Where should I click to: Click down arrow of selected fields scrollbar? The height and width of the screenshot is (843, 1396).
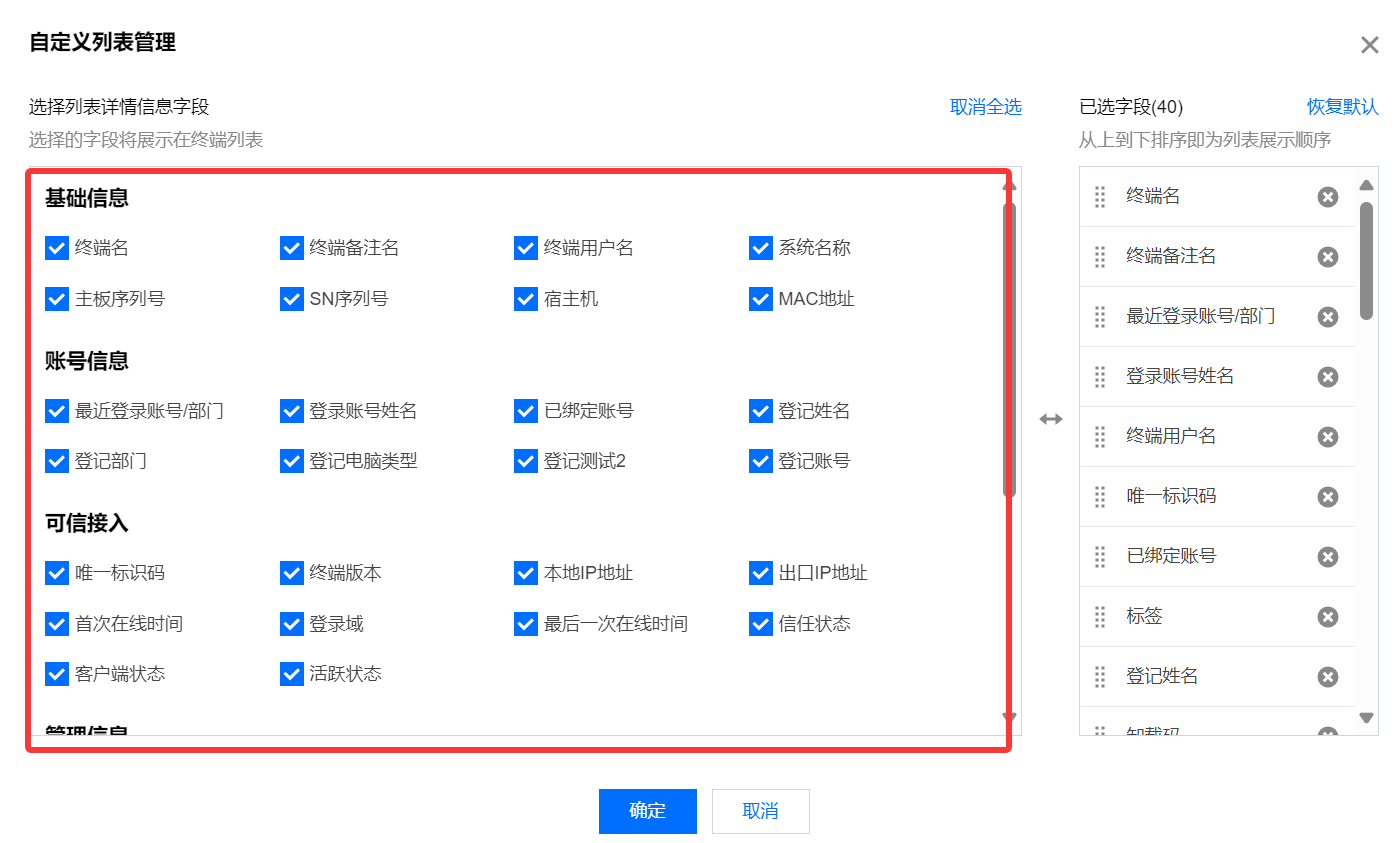click(x=1366, y=717)
